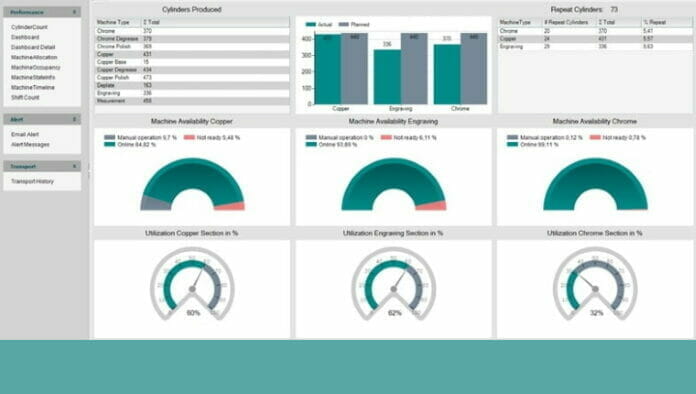Viewport: 696px width, 394px height.
Task: Click the Alert section header label
Action: click(17, 119)
